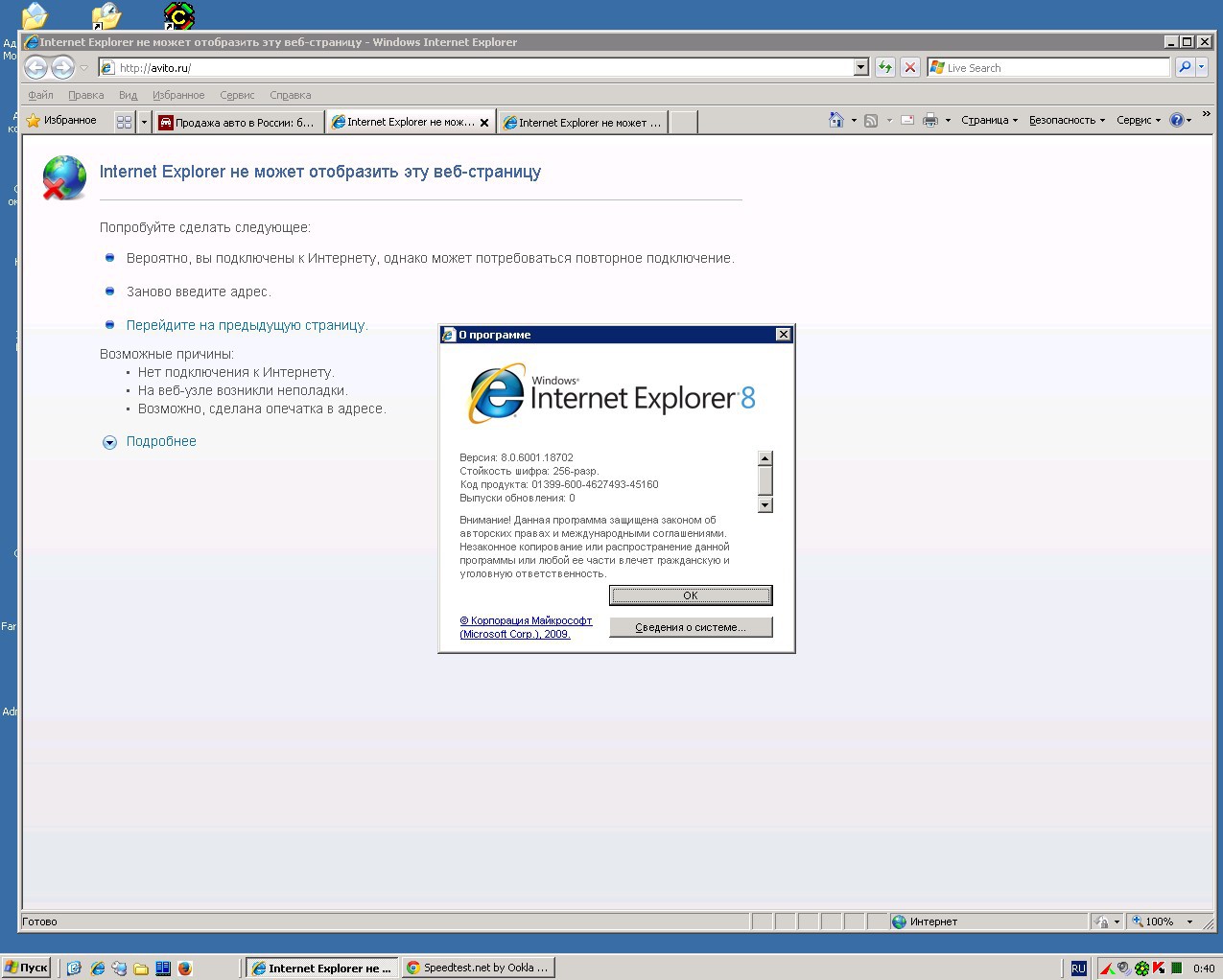
Task: Switch to the third Internet Explorer не может tab
Action: (583, 122)
